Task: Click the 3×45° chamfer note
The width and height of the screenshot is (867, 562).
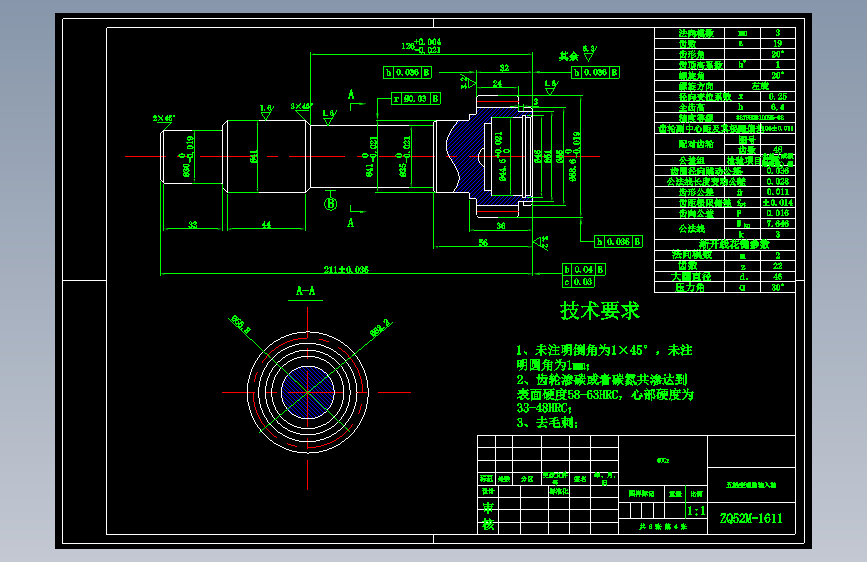Action: pyautogui.click(x=301, y=106)
